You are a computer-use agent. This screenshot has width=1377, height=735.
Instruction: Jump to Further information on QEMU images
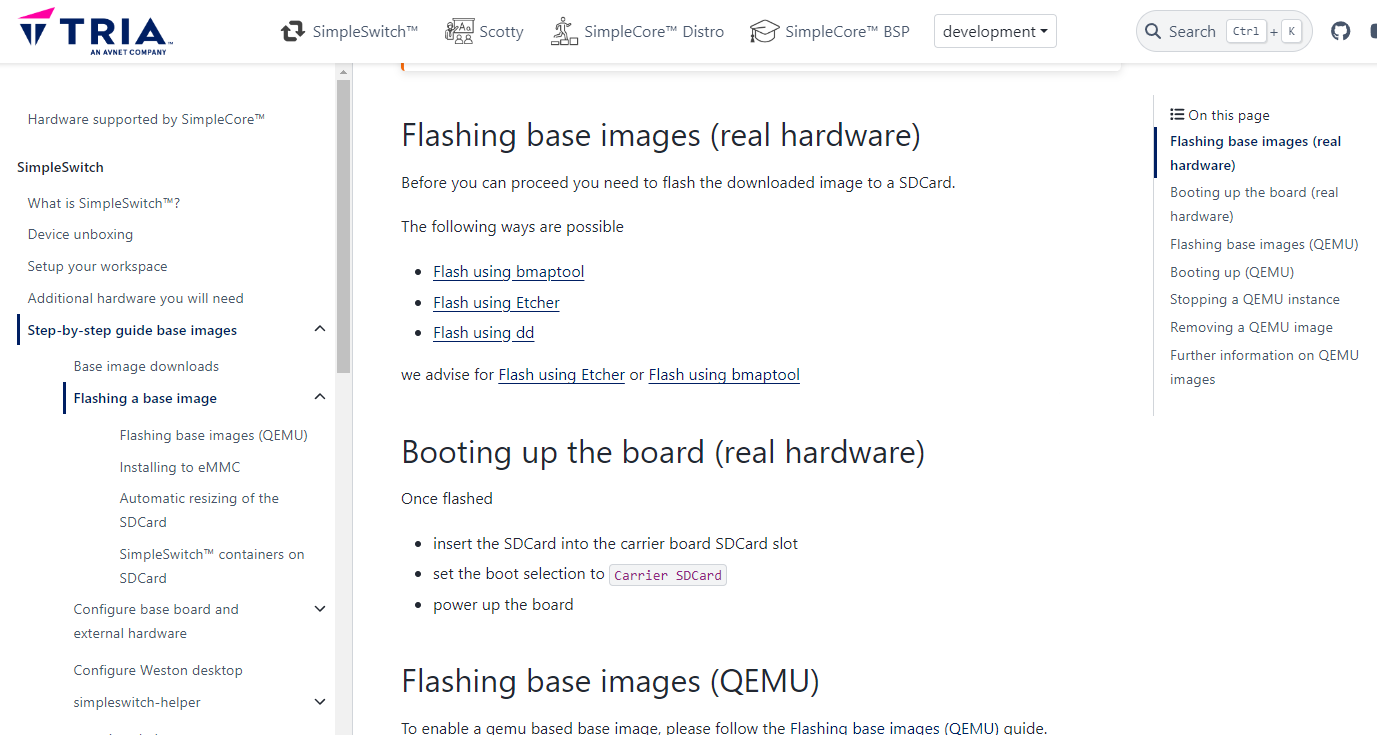pyautogui.click(x=1264, y=367)
